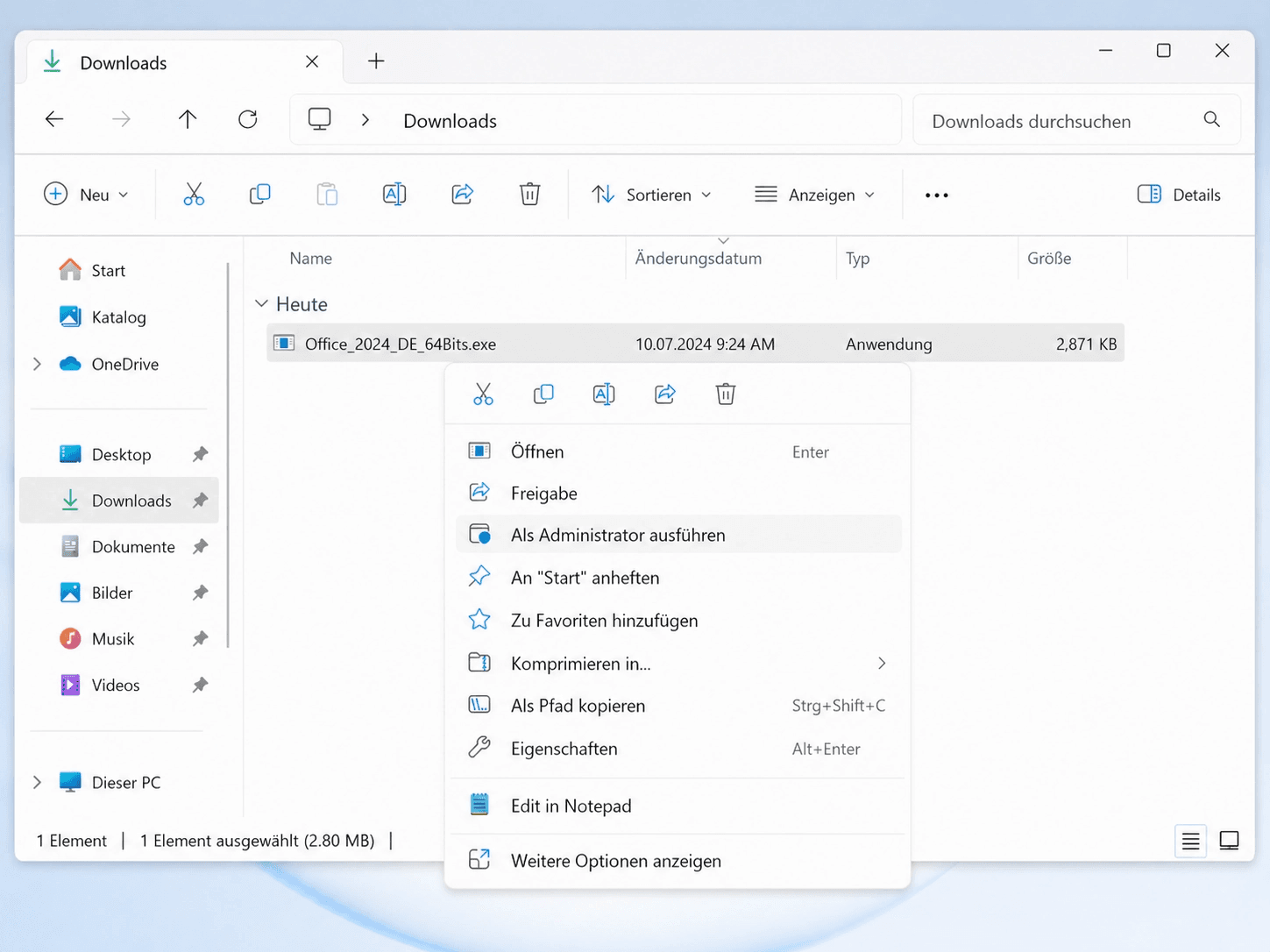Switch to the large thumbnails view icon
This screenshot has width=1270, height=952.
pos(1229,841)
